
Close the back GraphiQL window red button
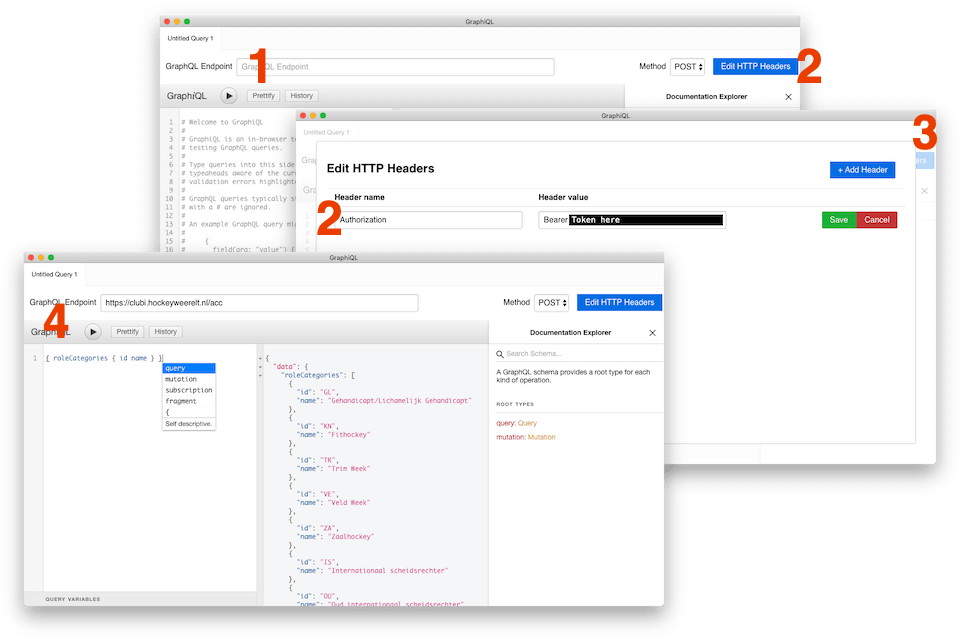pos(167,21)
